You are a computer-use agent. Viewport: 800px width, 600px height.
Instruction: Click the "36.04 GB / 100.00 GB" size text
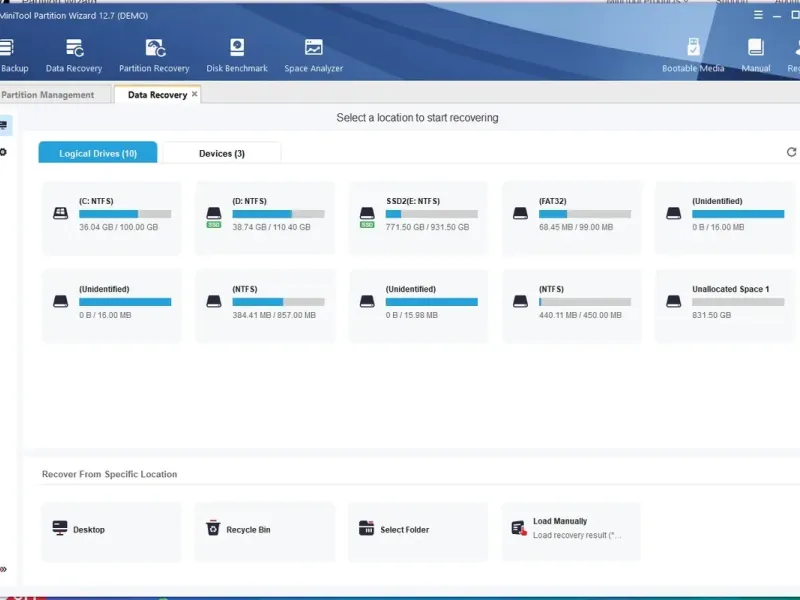pos(119,227)
